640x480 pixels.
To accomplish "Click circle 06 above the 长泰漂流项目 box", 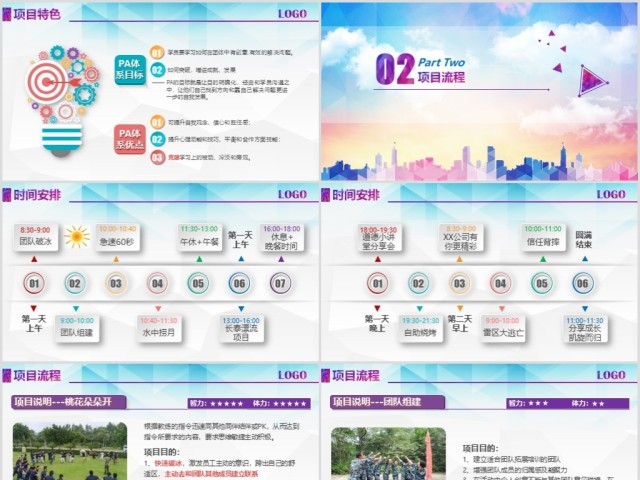I will click(x=240, y=283).
